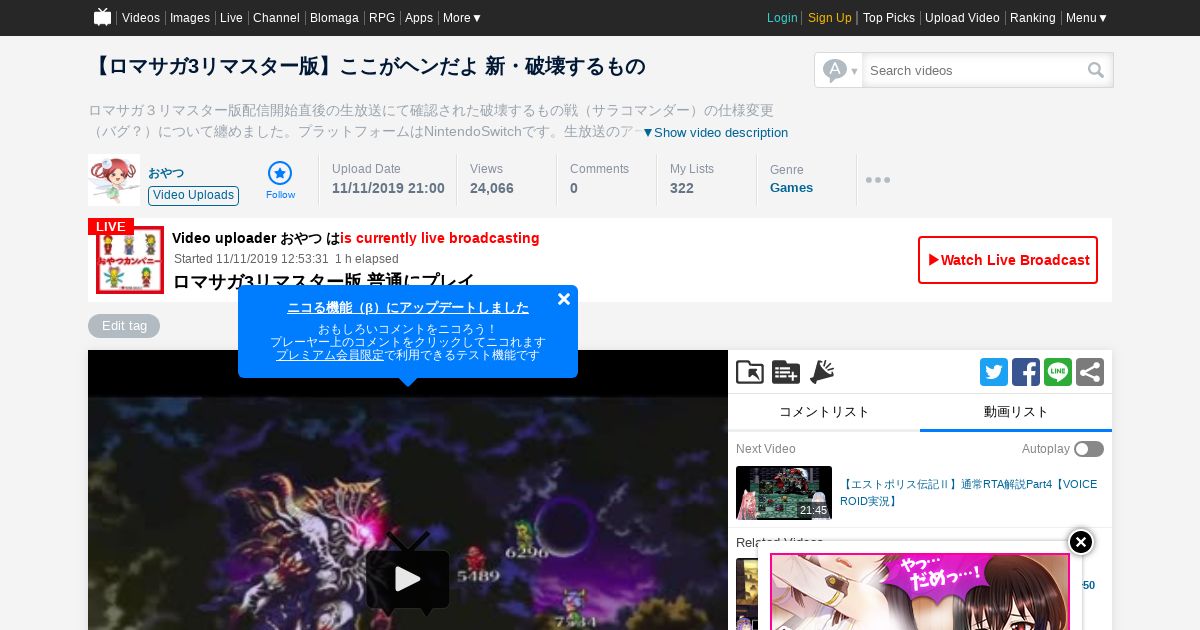The image size is (1200, 630).
Task: Click the add to My List icon
Action: point(786,372)
